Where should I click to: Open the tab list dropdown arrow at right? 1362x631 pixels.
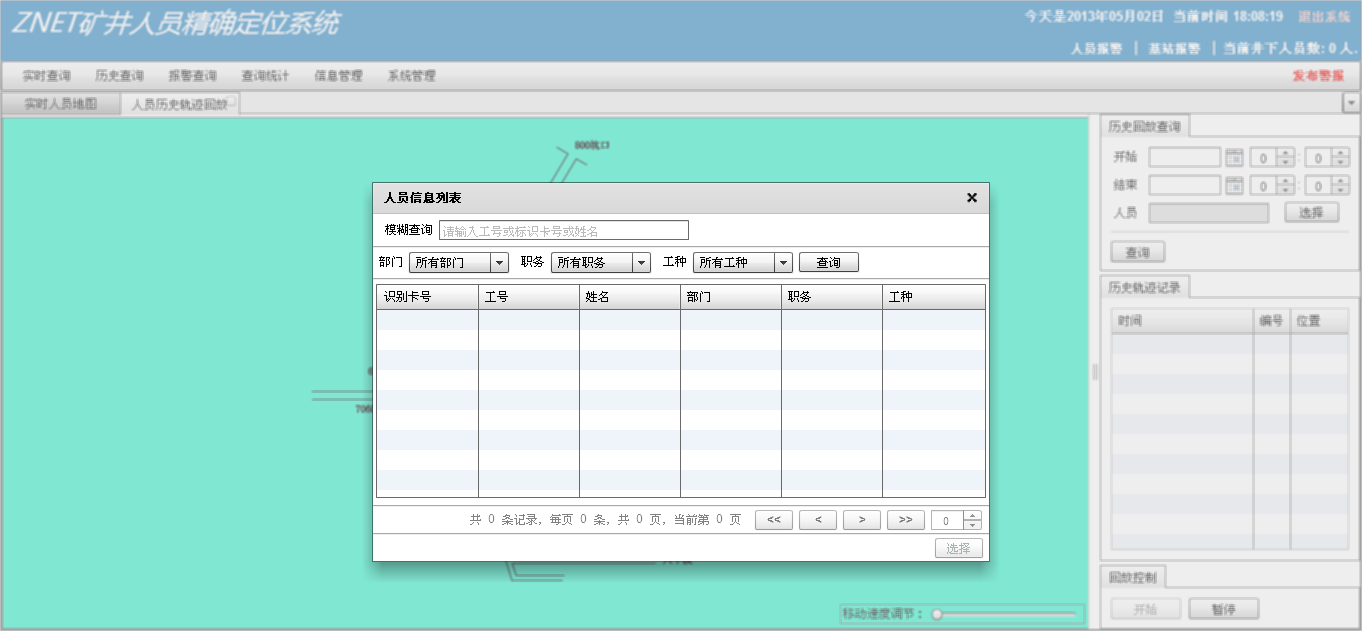pyautogui.click(x=1351, y=103)
